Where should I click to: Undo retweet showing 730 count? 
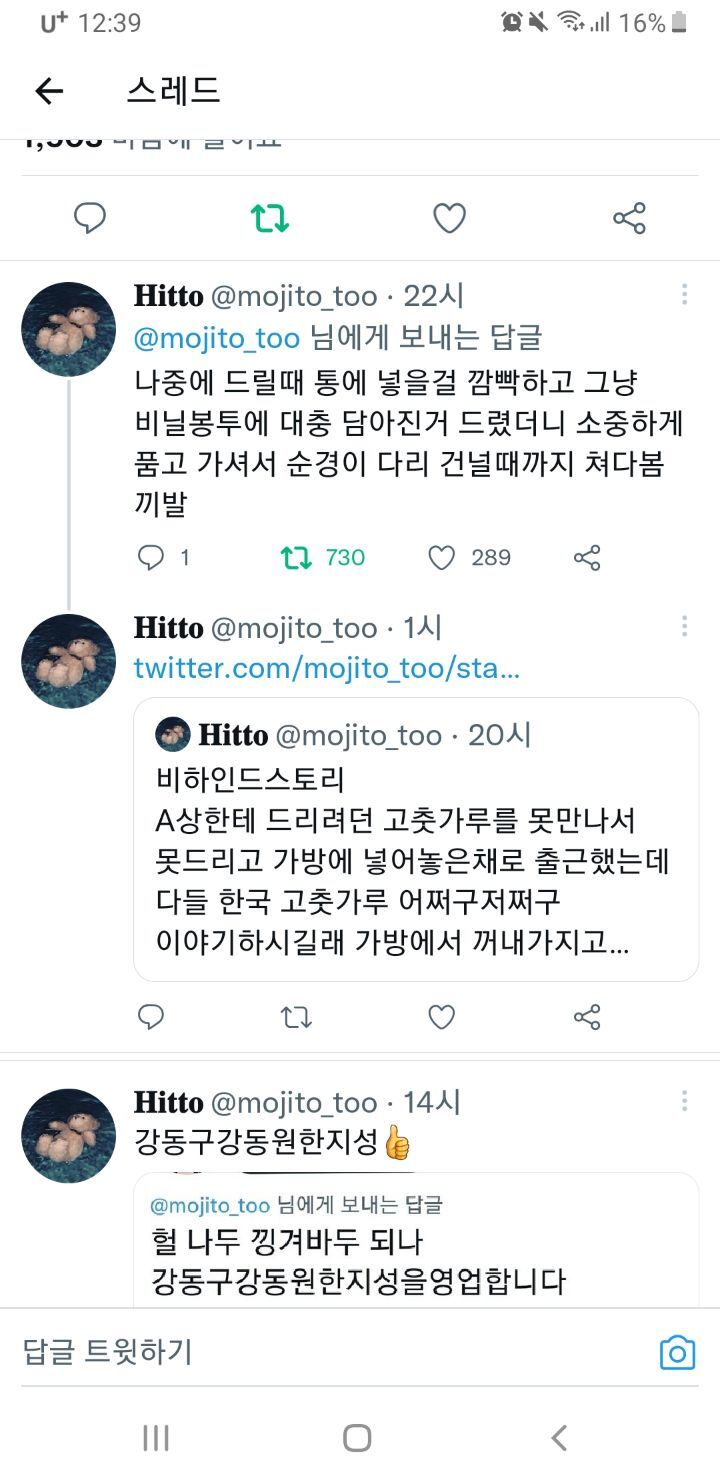point(296,557)
